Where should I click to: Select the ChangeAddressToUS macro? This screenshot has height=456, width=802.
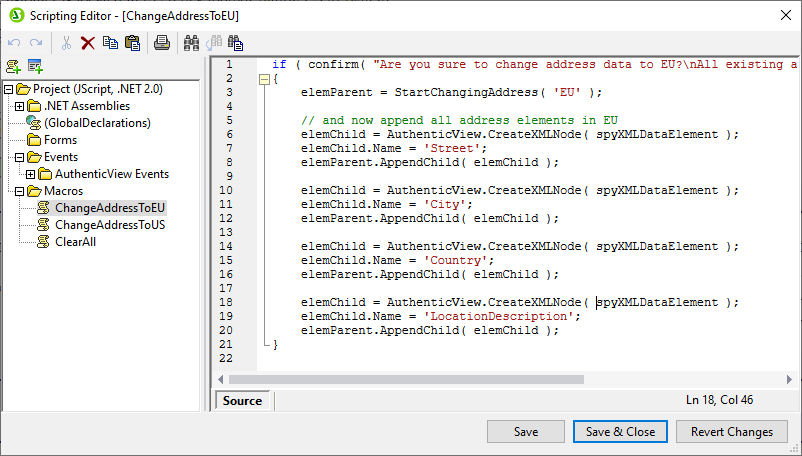[110, 225]
